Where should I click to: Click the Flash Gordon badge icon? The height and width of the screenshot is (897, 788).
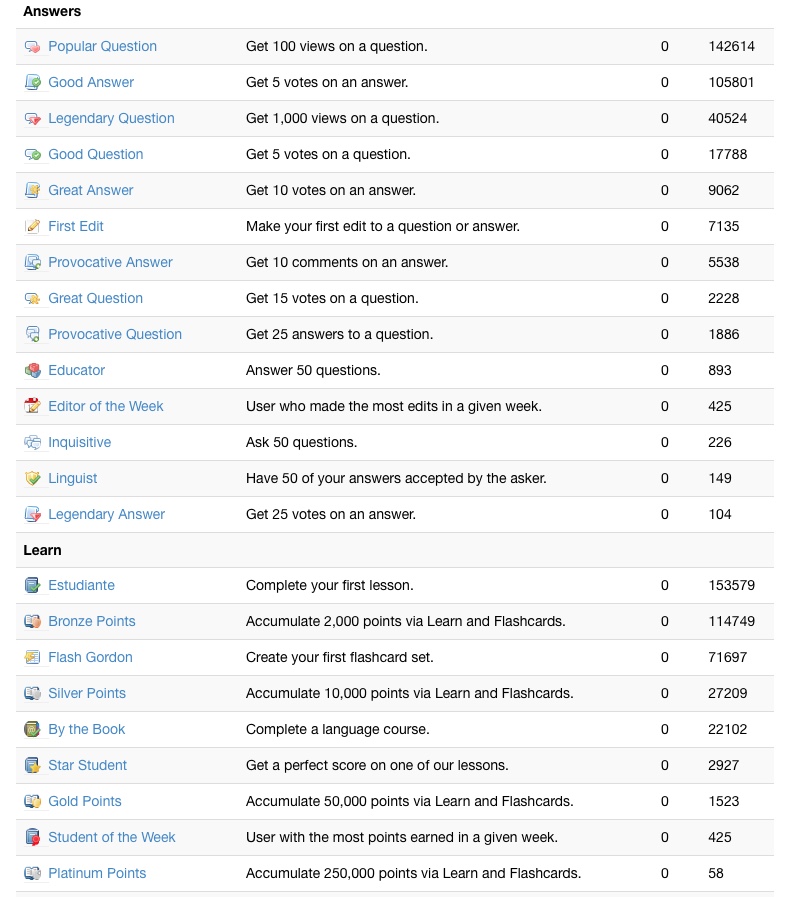click(x=32, y=658)
